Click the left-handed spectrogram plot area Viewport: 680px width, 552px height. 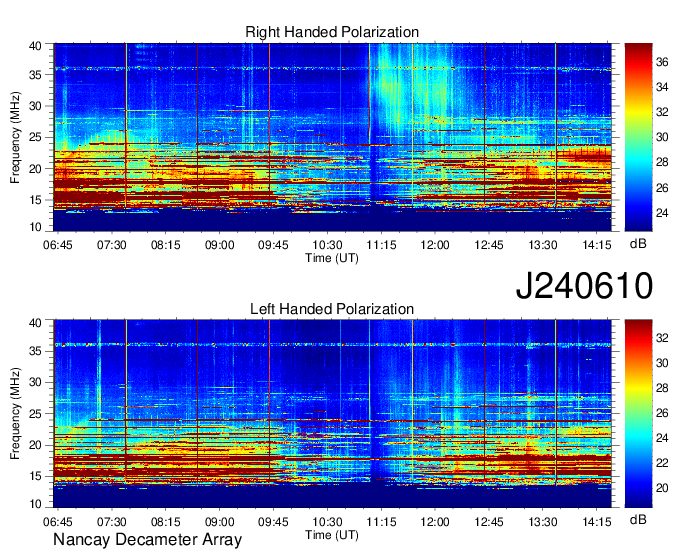click(333, 414)
